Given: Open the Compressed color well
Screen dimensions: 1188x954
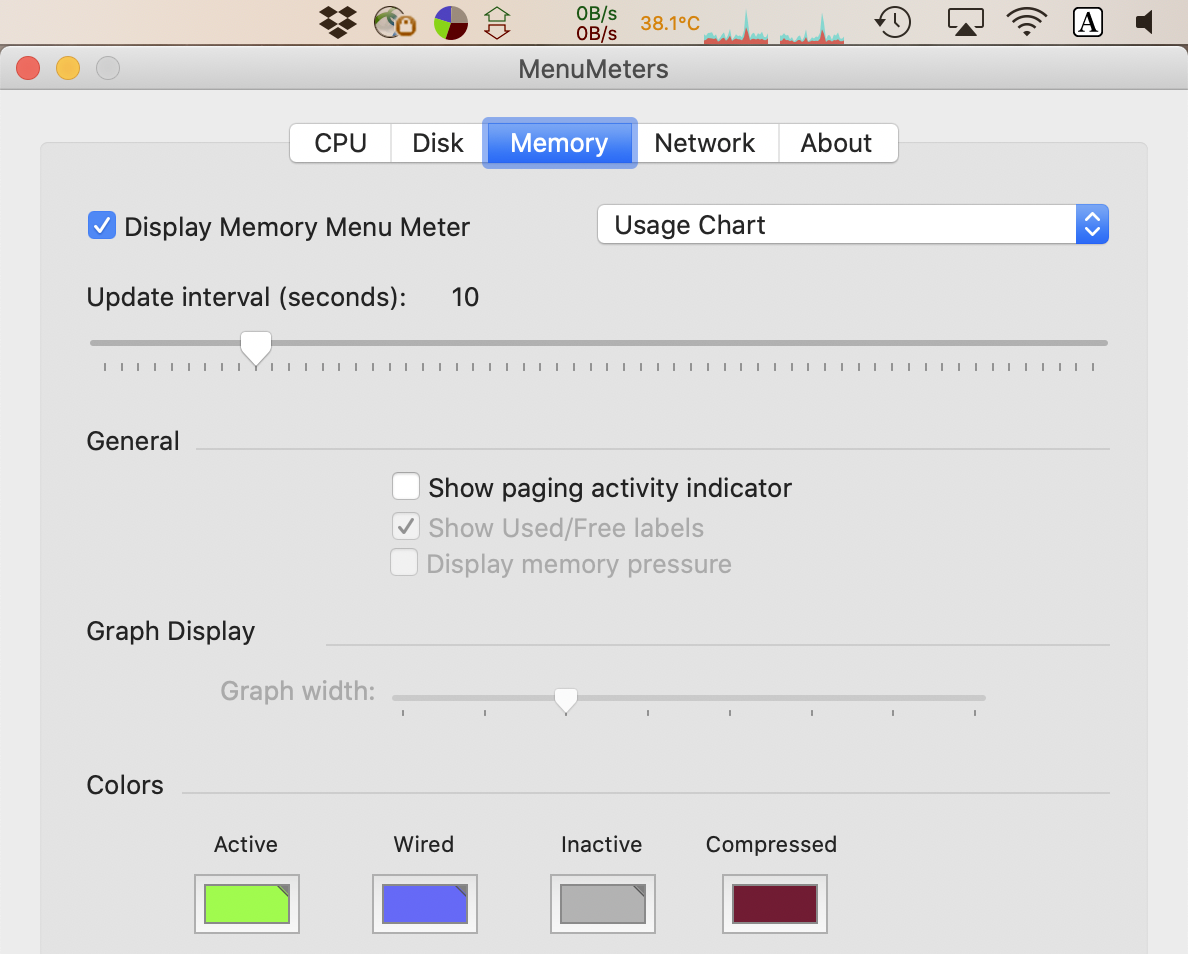Looking at the screenshot, I should 775,904.
